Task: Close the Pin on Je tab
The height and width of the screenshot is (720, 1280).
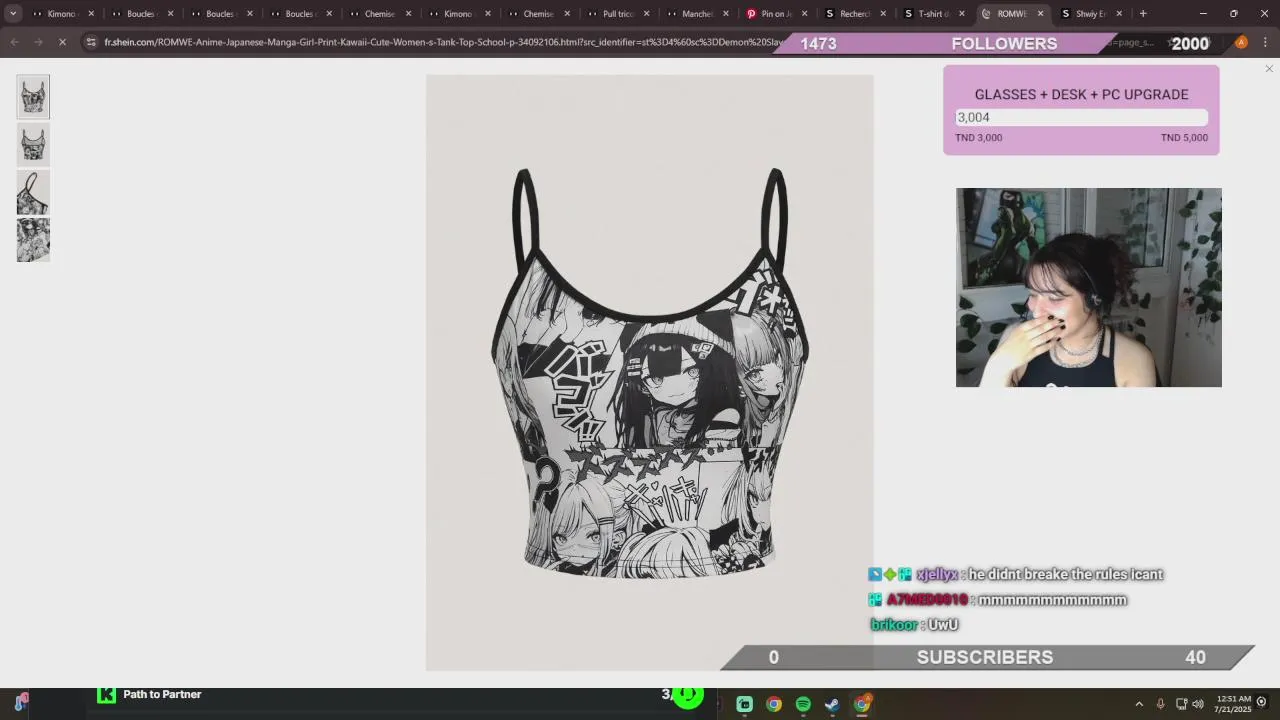Action: [804, 14]
